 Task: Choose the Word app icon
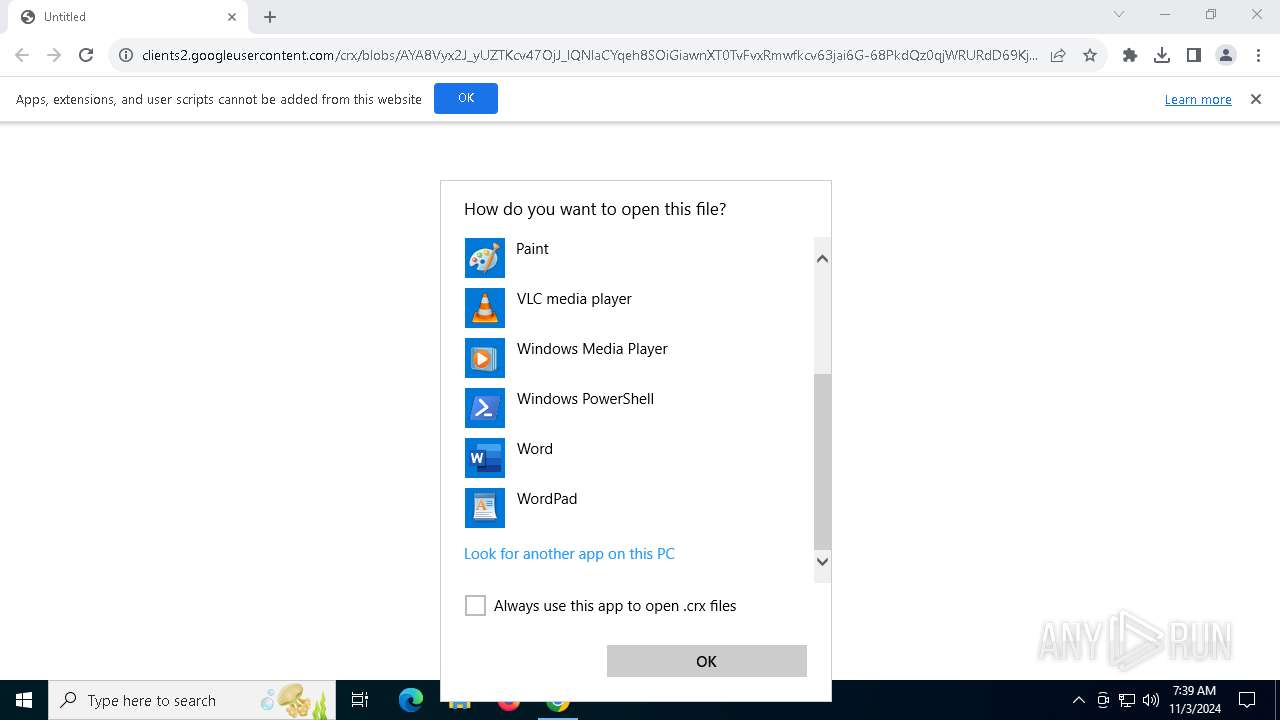(485, 458)
